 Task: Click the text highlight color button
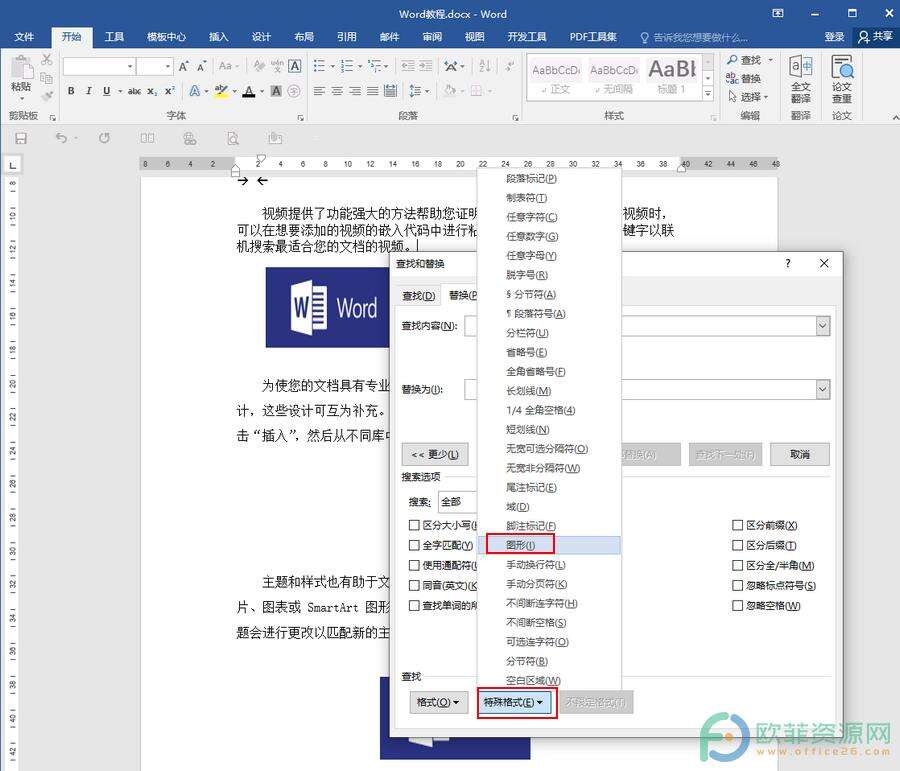(x=221, y=91)
